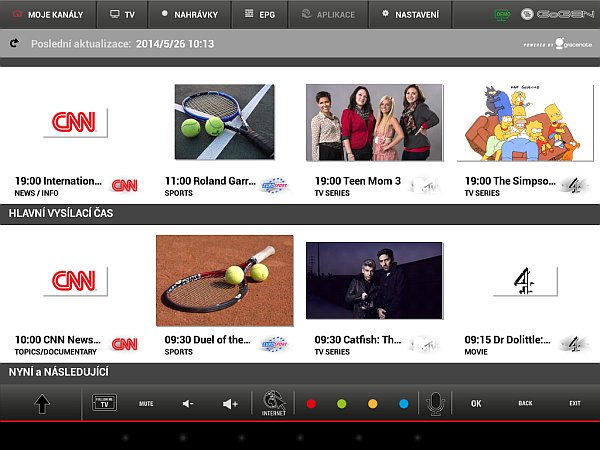
Task: Mute the TV sound
Action: tap(146, 403)
